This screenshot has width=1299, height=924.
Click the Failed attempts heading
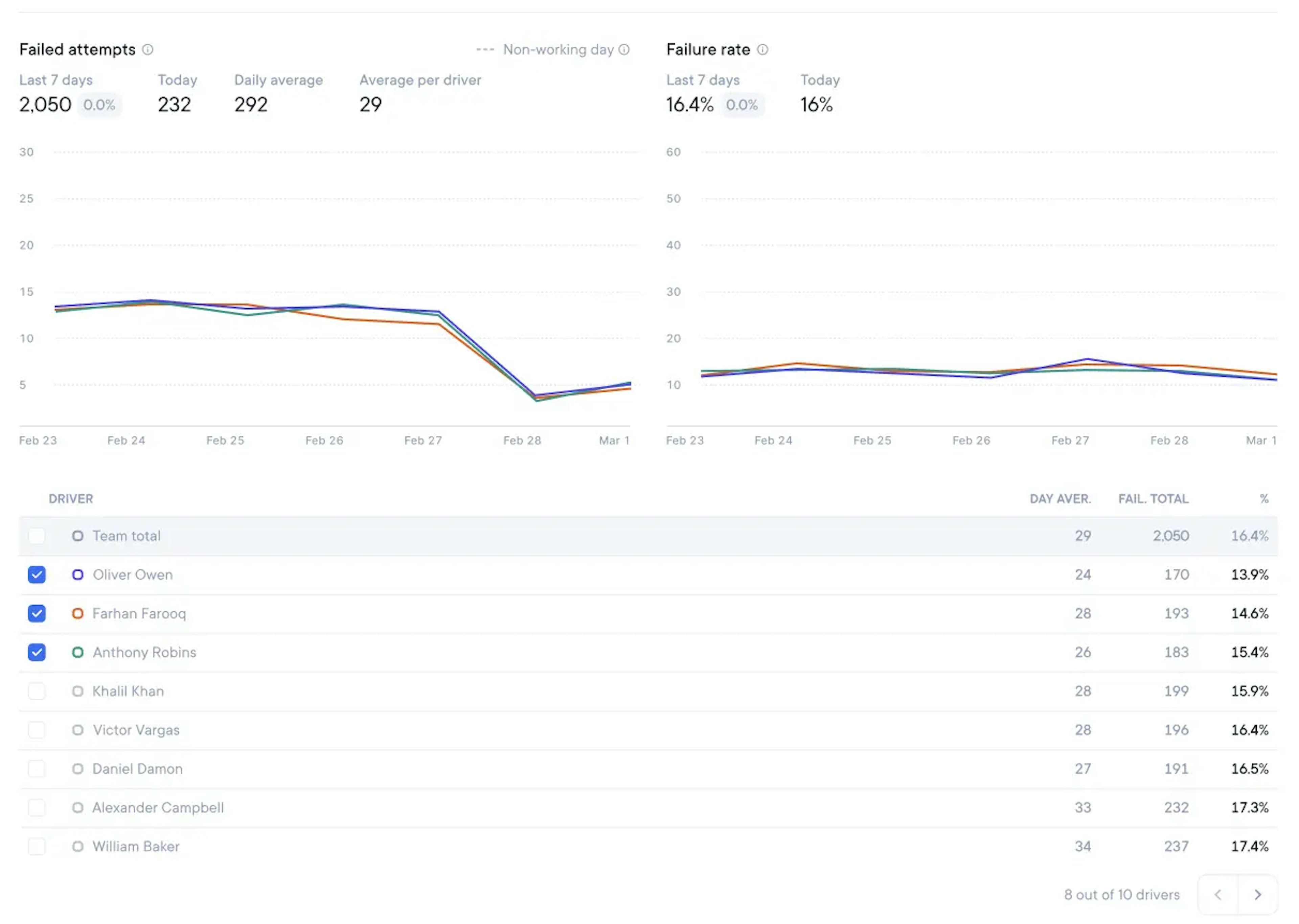point(77,49)
